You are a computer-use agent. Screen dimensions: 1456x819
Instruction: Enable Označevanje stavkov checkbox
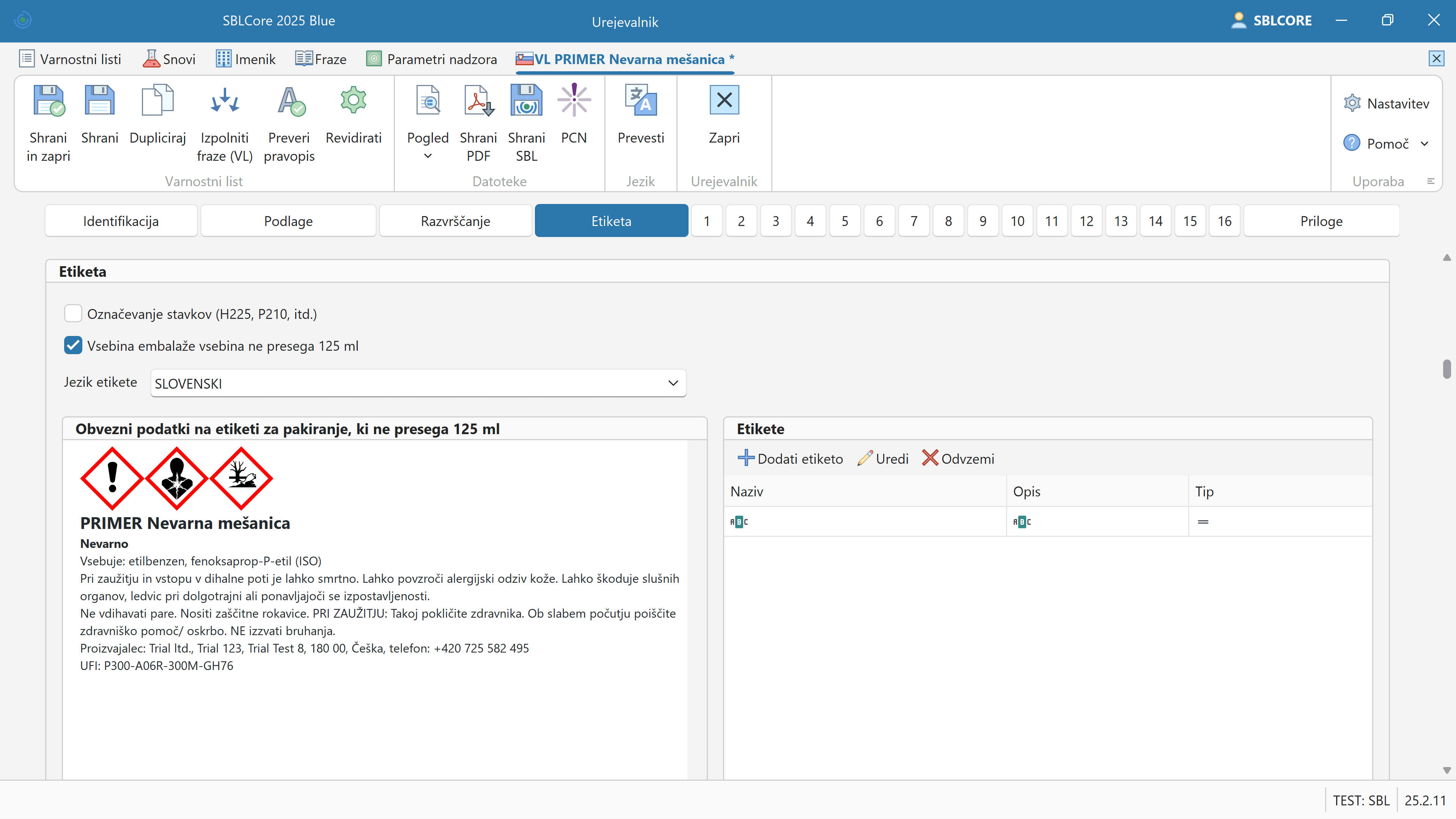(x=73, y=314)
